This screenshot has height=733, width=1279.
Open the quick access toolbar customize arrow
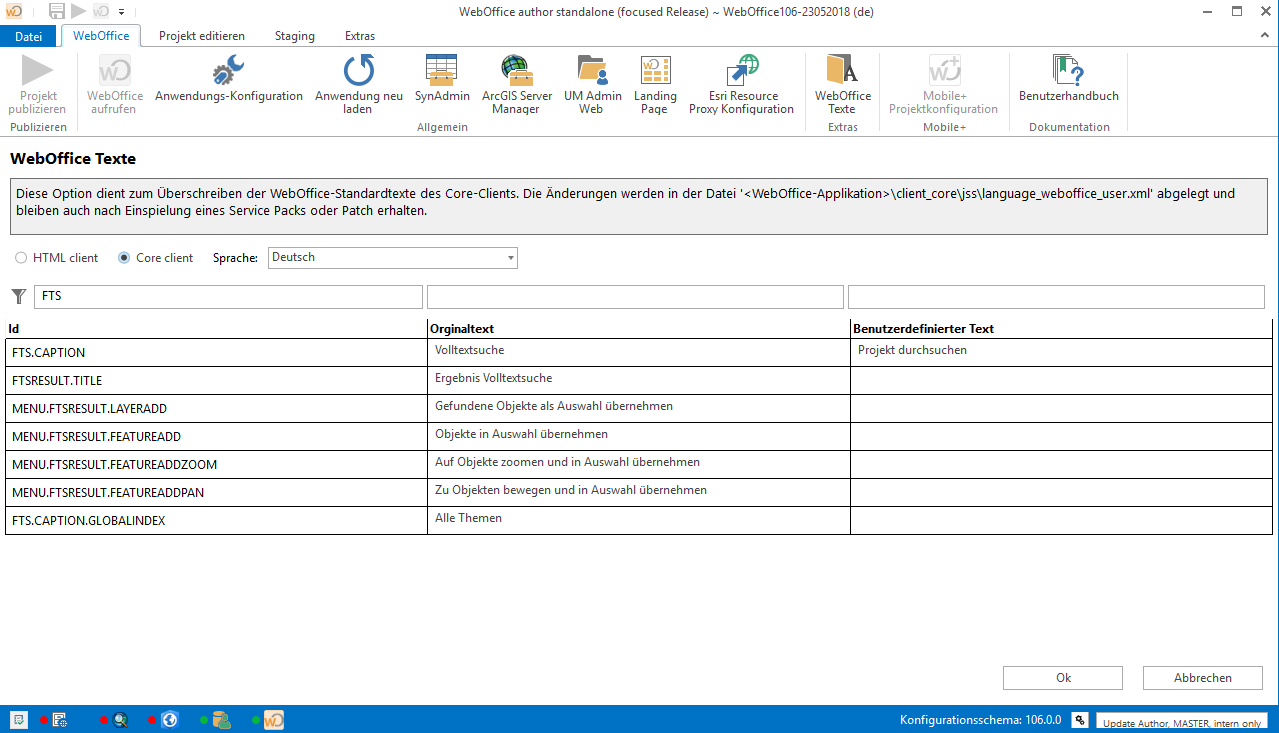[122, 12]
